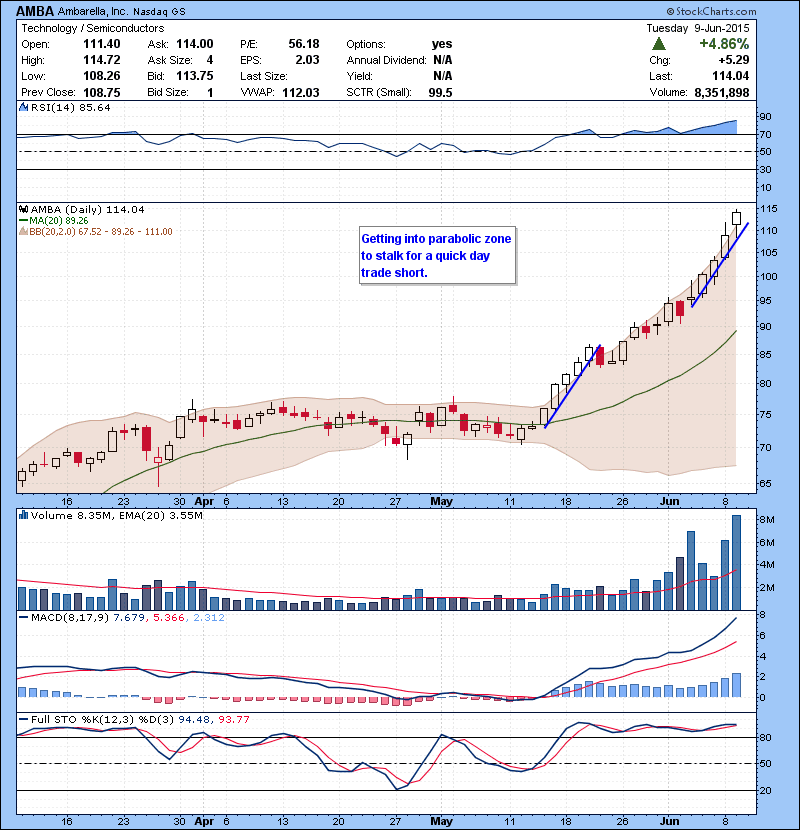This screenshot has height=830, width=800.
Task: Click the Options value yes
Action: (442, 44)
